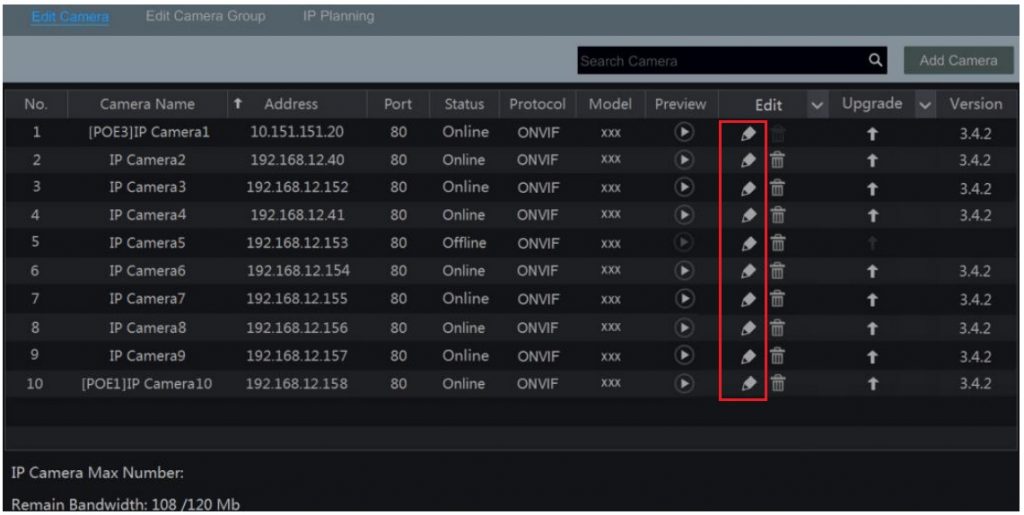Viewport: 1024px width, 515px height.
Task: Click the search magnifier icon
Action: coord(876,61)
